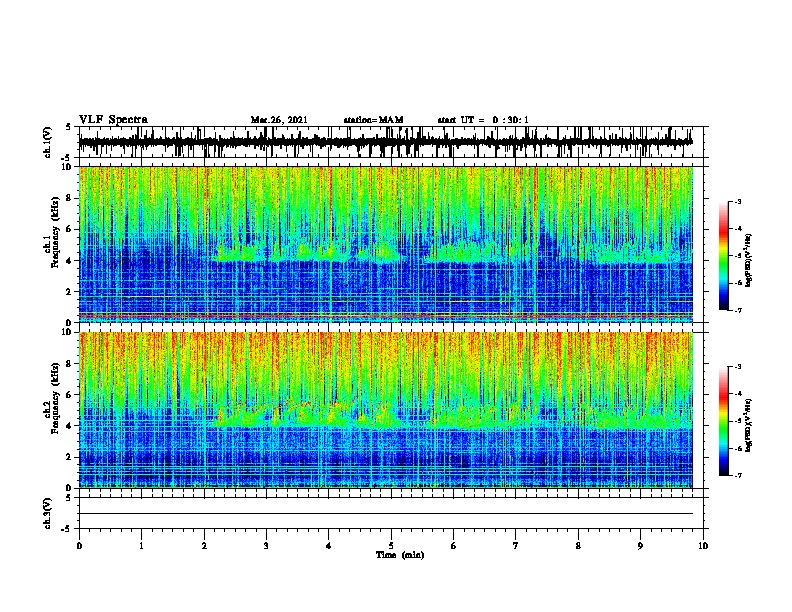Click the "-5" tick on ch.3(V) axis
The width and height of the screenshot is (792, 612).
68,529
